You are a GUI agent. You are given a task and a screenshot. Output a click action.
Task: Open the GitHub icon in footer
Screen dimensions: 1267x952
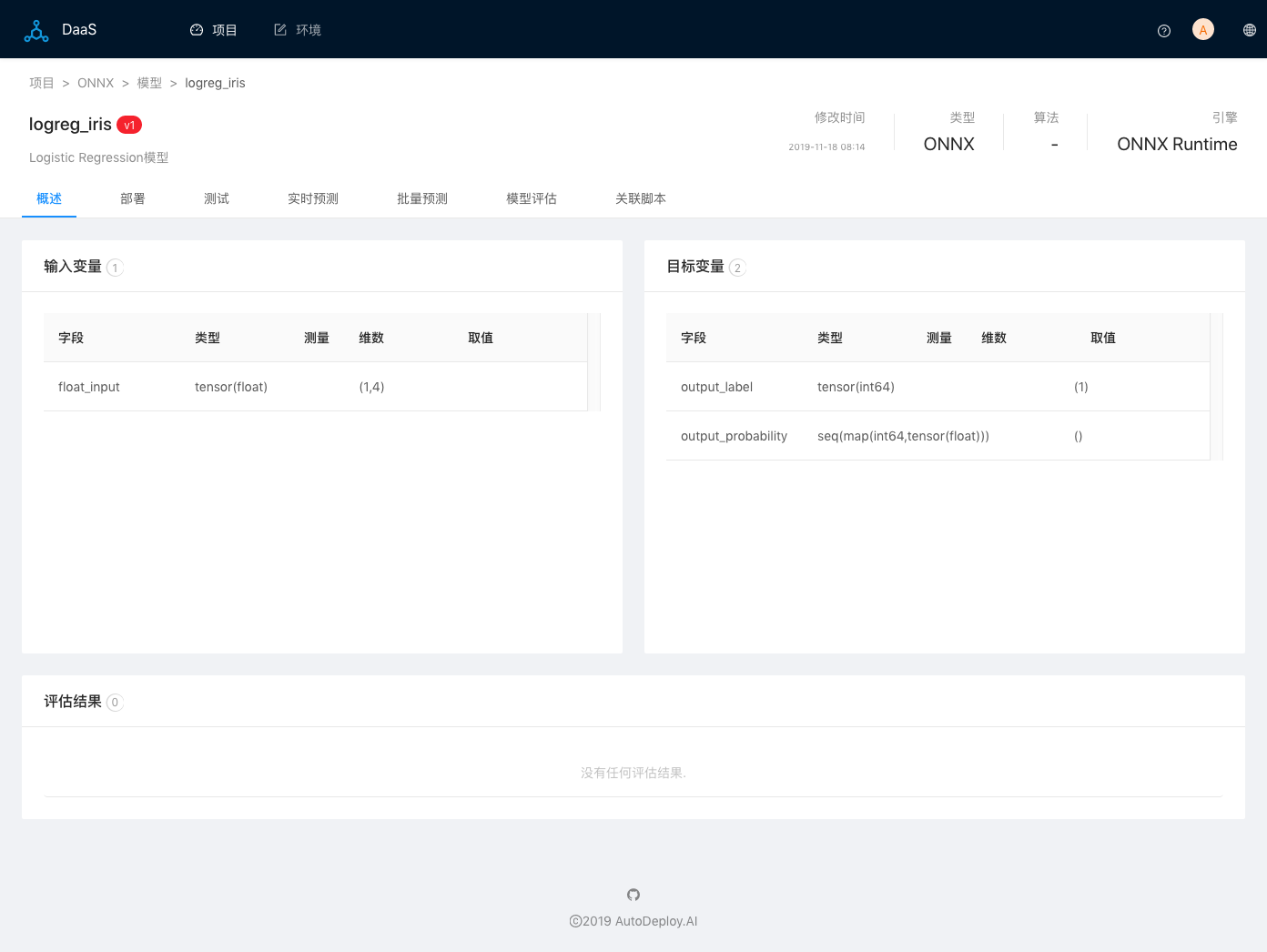tap(633, 895)
